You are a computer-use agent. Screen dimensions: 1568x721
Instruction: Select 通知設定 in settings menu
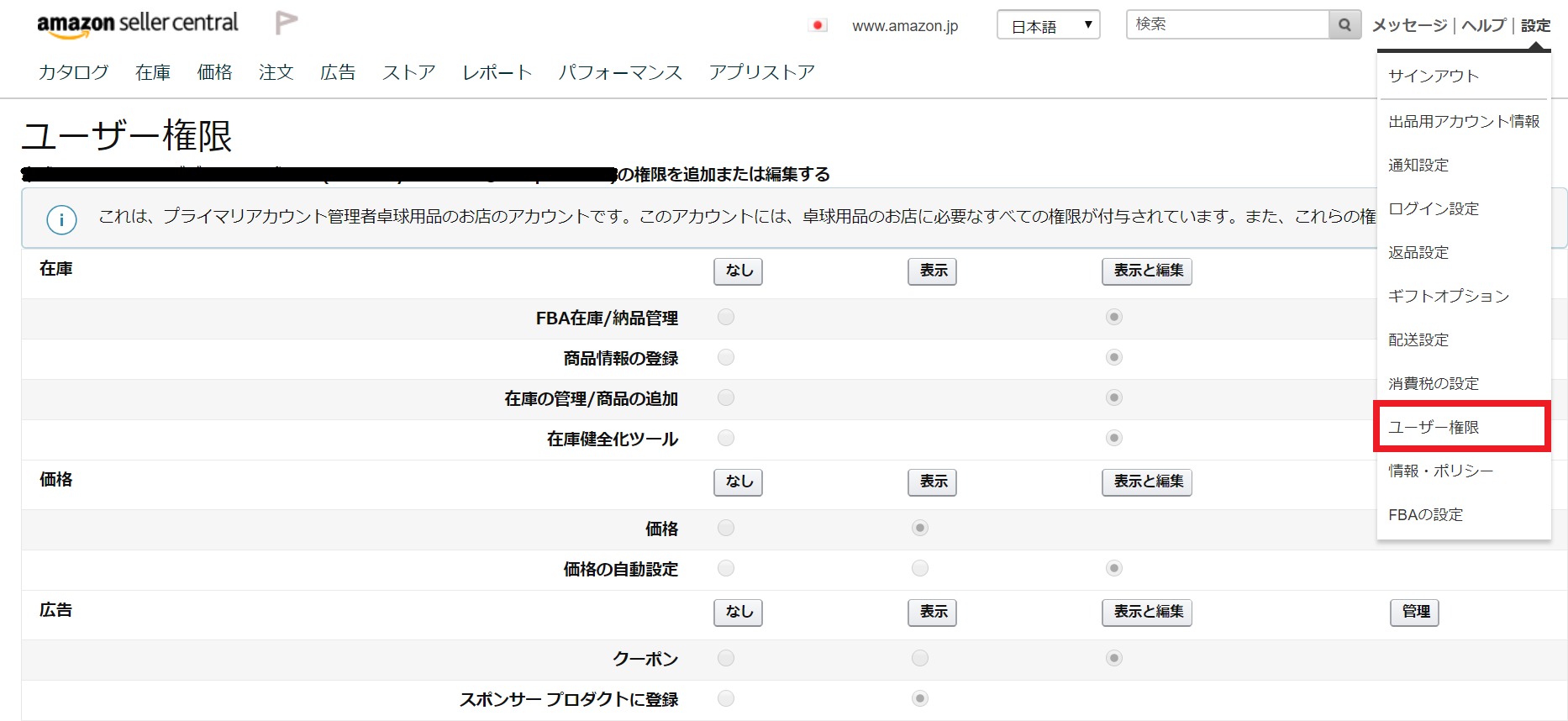[x=1418, y=165]
